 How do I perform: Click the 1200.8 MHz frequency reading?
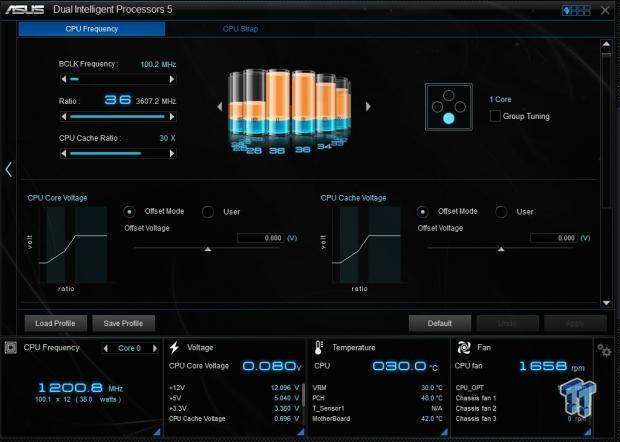point(80,388)
